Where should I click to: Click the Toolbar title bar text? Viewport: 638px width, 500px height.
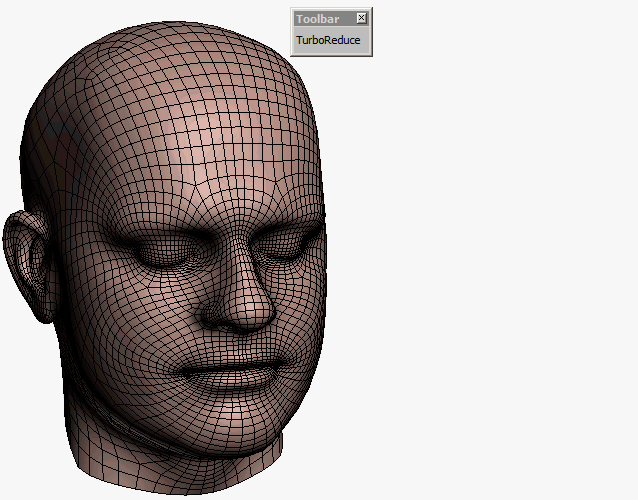click(x=317, y=19)
